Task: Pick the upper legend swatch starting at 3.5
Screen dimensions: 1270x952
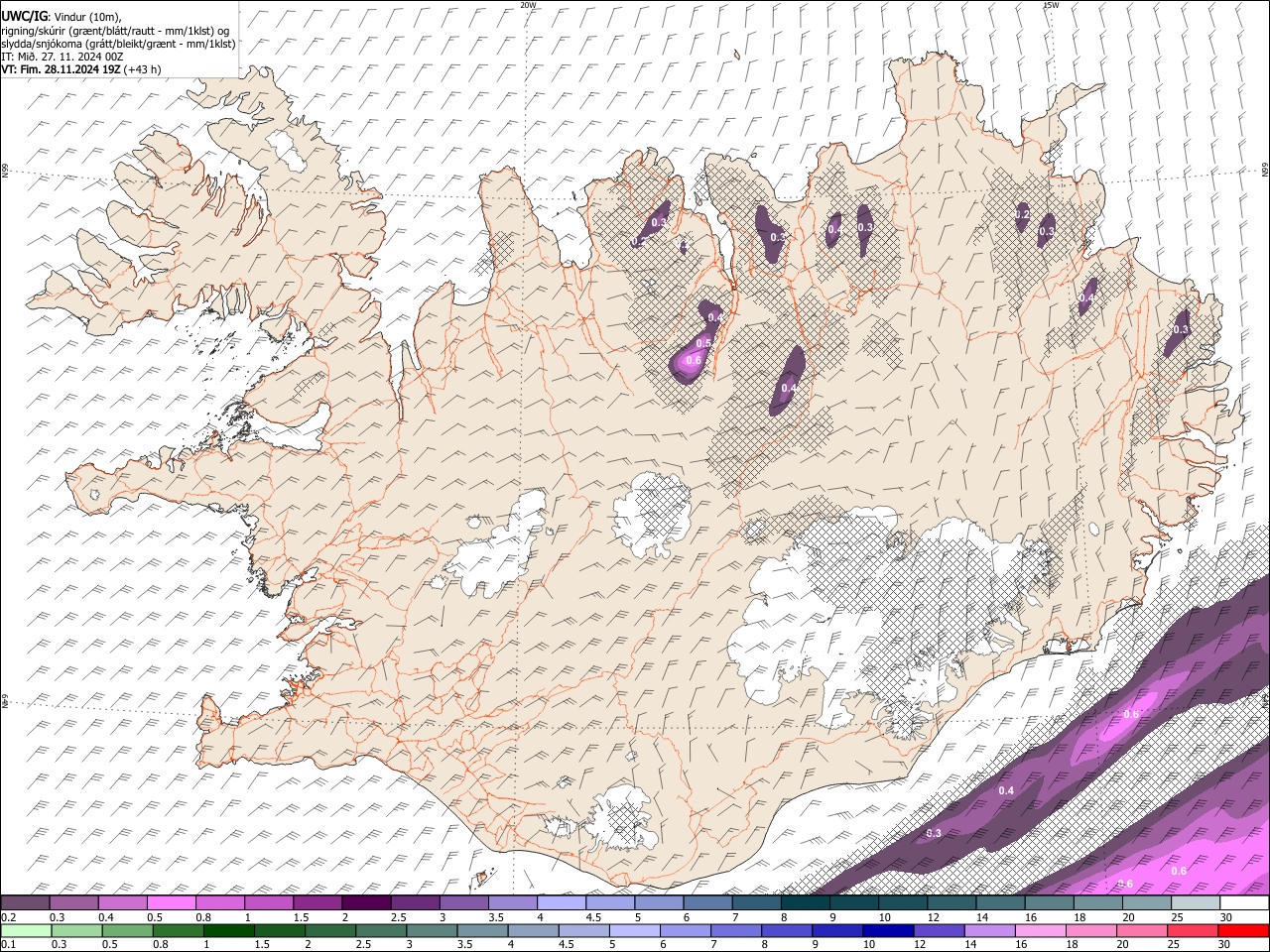Action: point(512,903)
